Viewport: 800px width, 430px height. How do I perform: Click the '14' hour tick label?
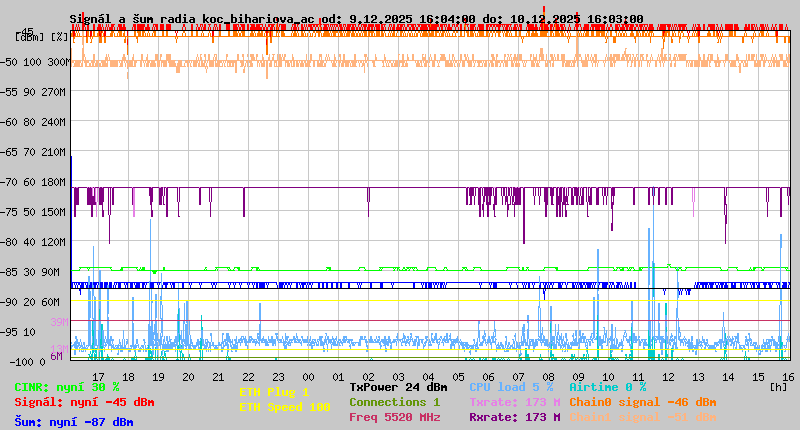point(729,377)
